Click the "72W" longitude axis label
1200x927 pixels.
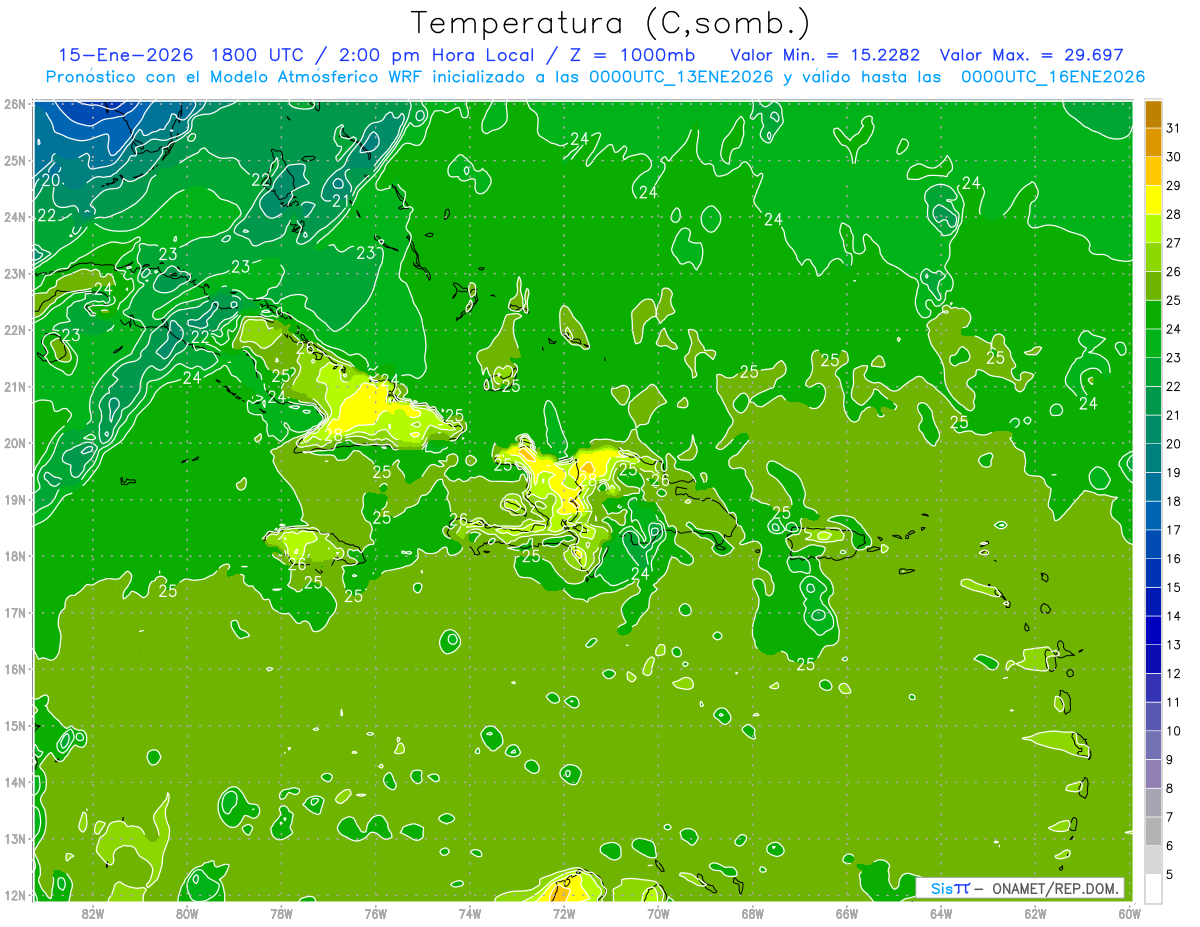click(564, 913)
